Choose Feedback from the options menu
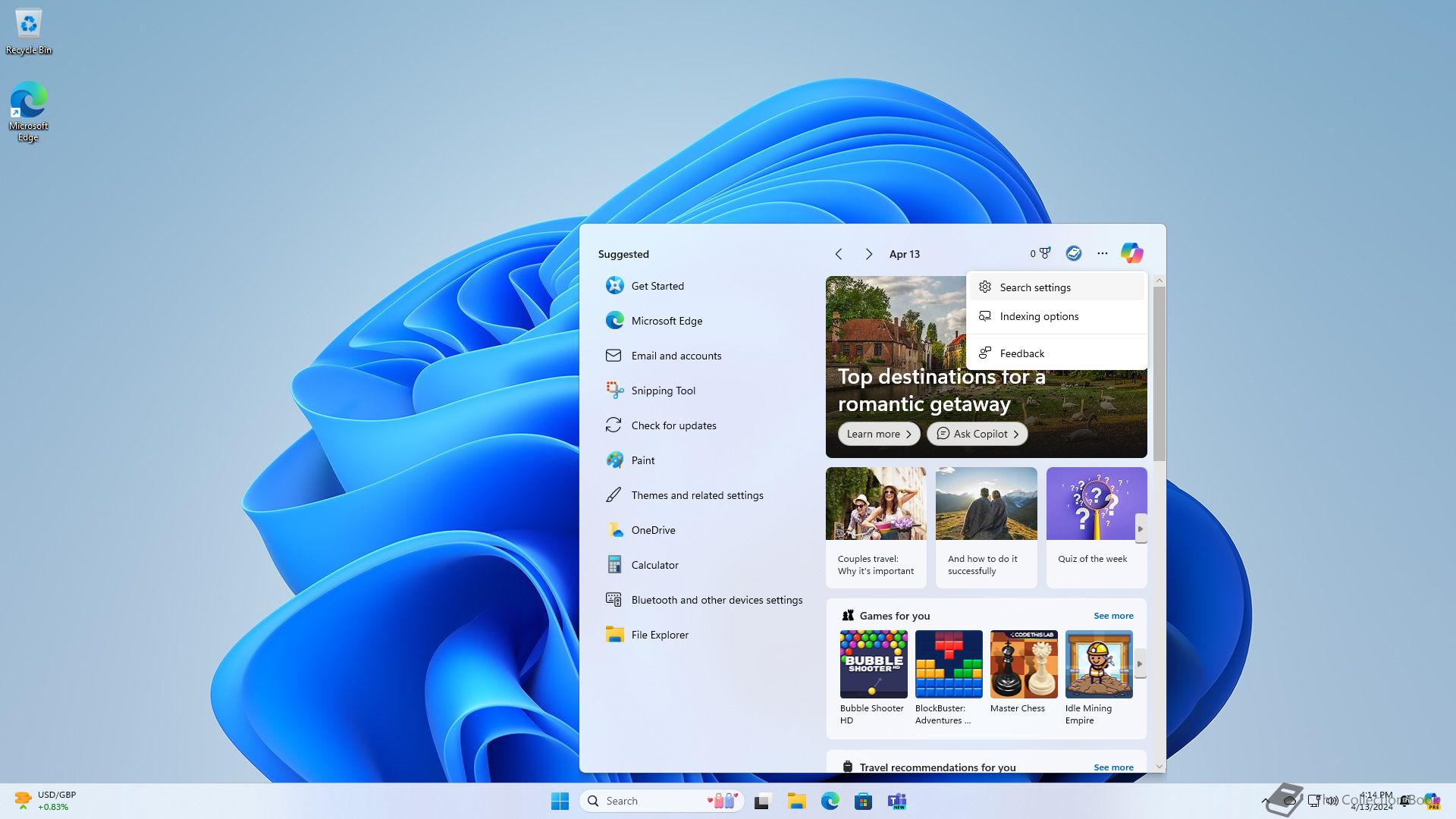Image resolution: width=1456 pixels, height=819 pixels. [1056, 353]
